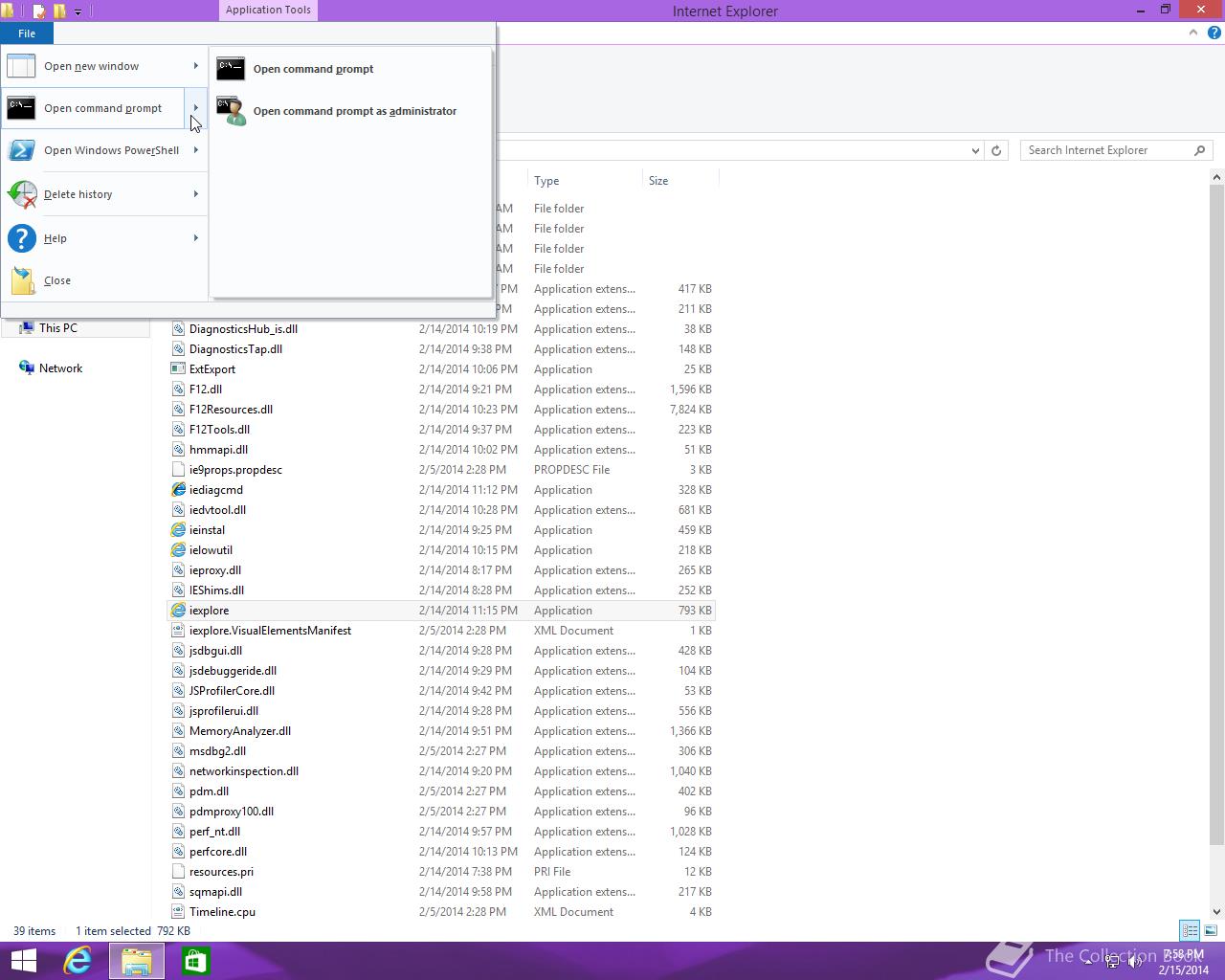1225x980 pixels.
Task: Click the vertical scrollbar down arrow
Action: point(1217,912)
